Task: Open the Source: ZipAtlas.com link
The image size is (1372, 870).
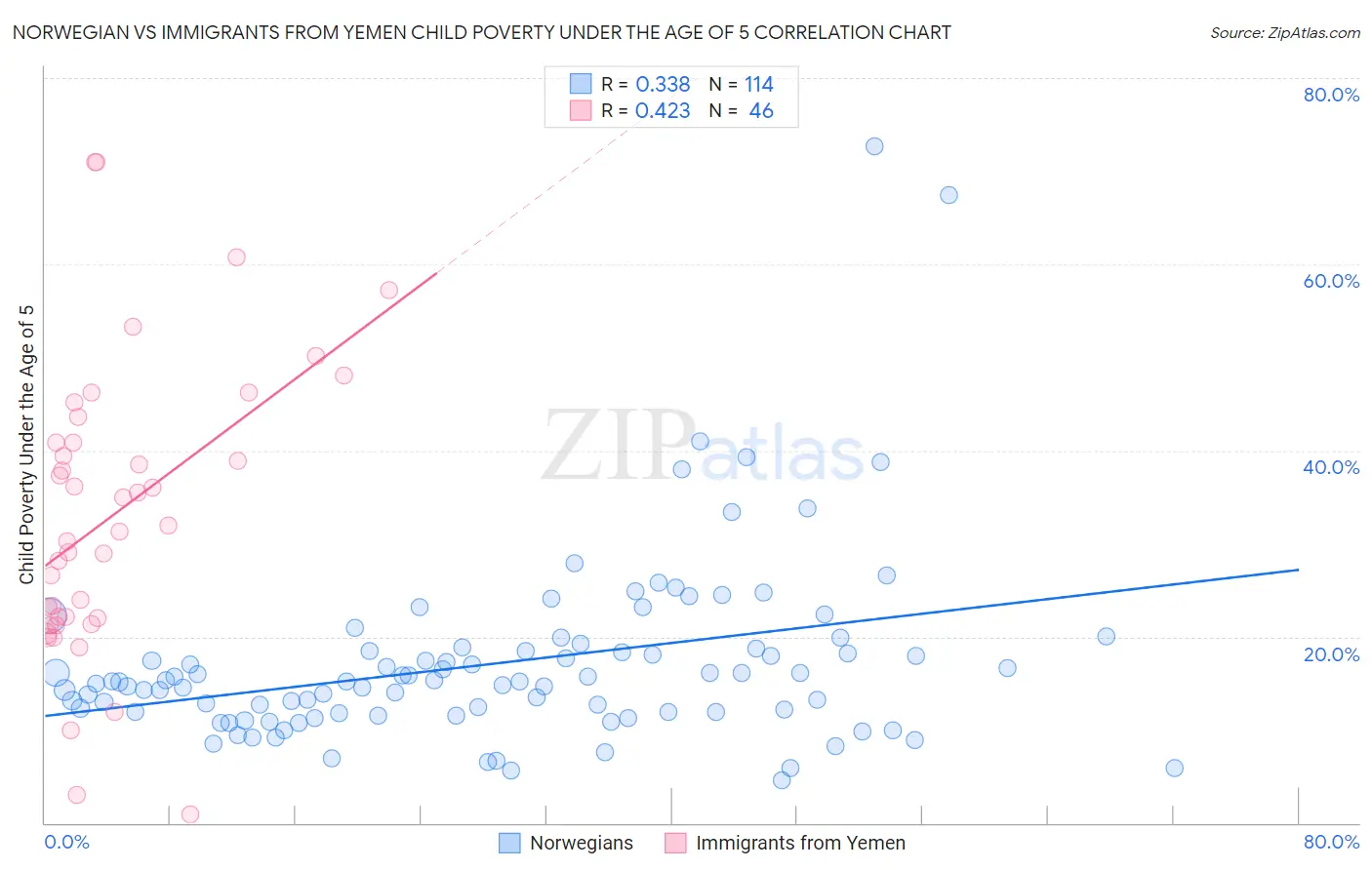Action: click(x=1285, y=32)
